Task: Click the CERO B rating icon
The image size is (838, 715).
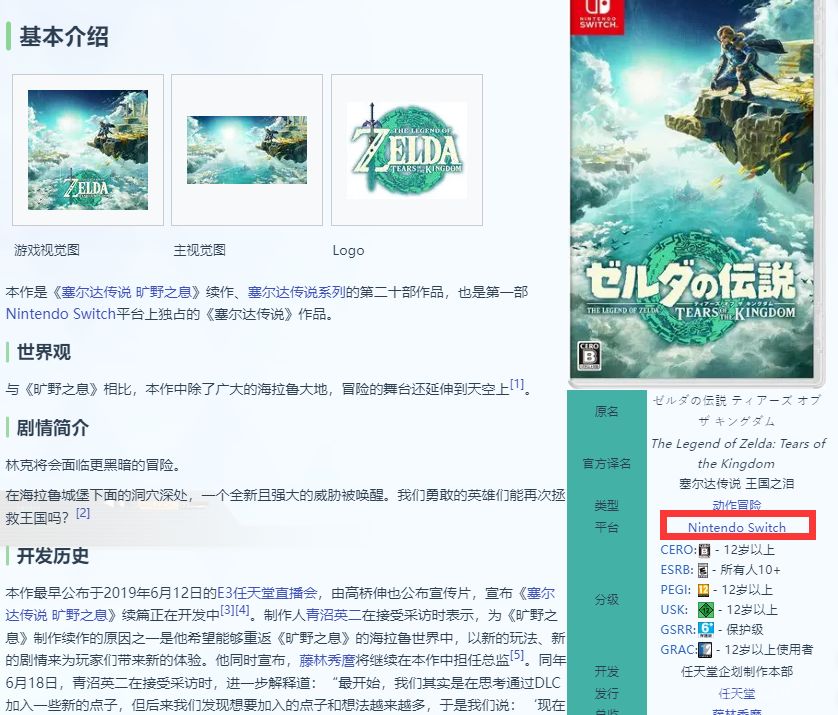Action: pyautogui.click(x=705, y=550)
